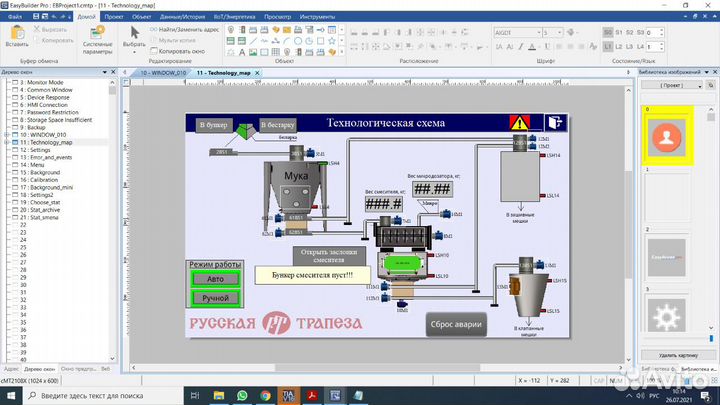Select library image 3 gear thumbnail
Image resolution: width=720 pixels, height=405 pixels.
(x=667, y=316)
